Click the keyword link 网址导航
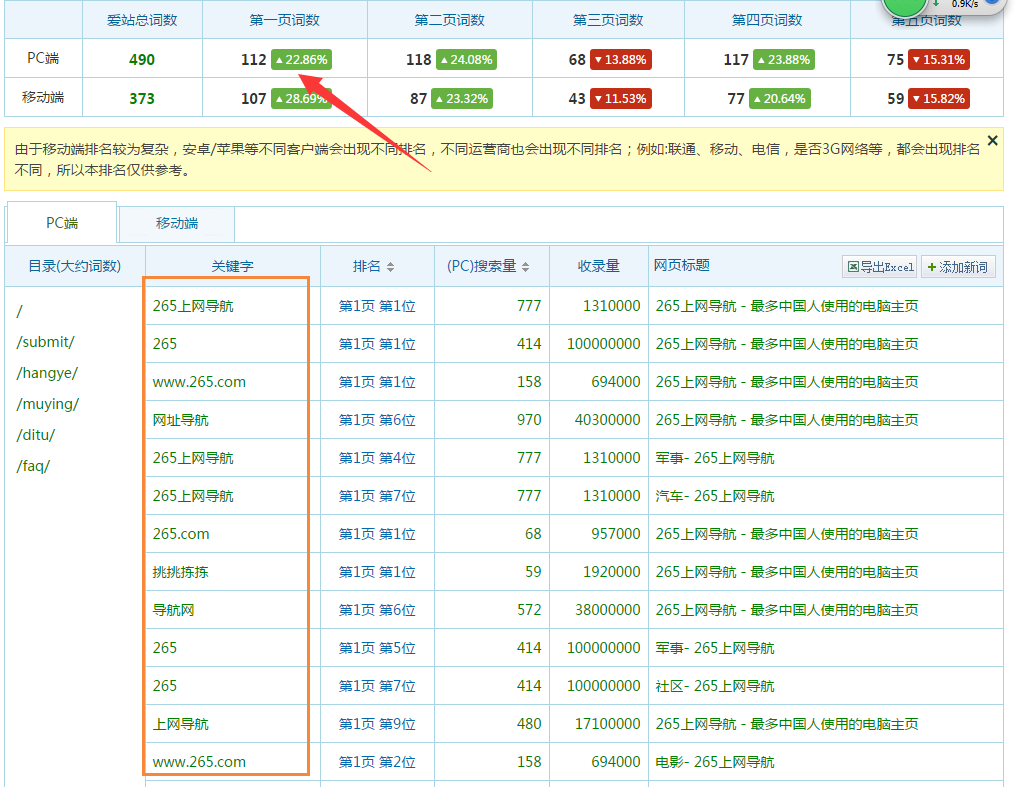 (181, 420)
